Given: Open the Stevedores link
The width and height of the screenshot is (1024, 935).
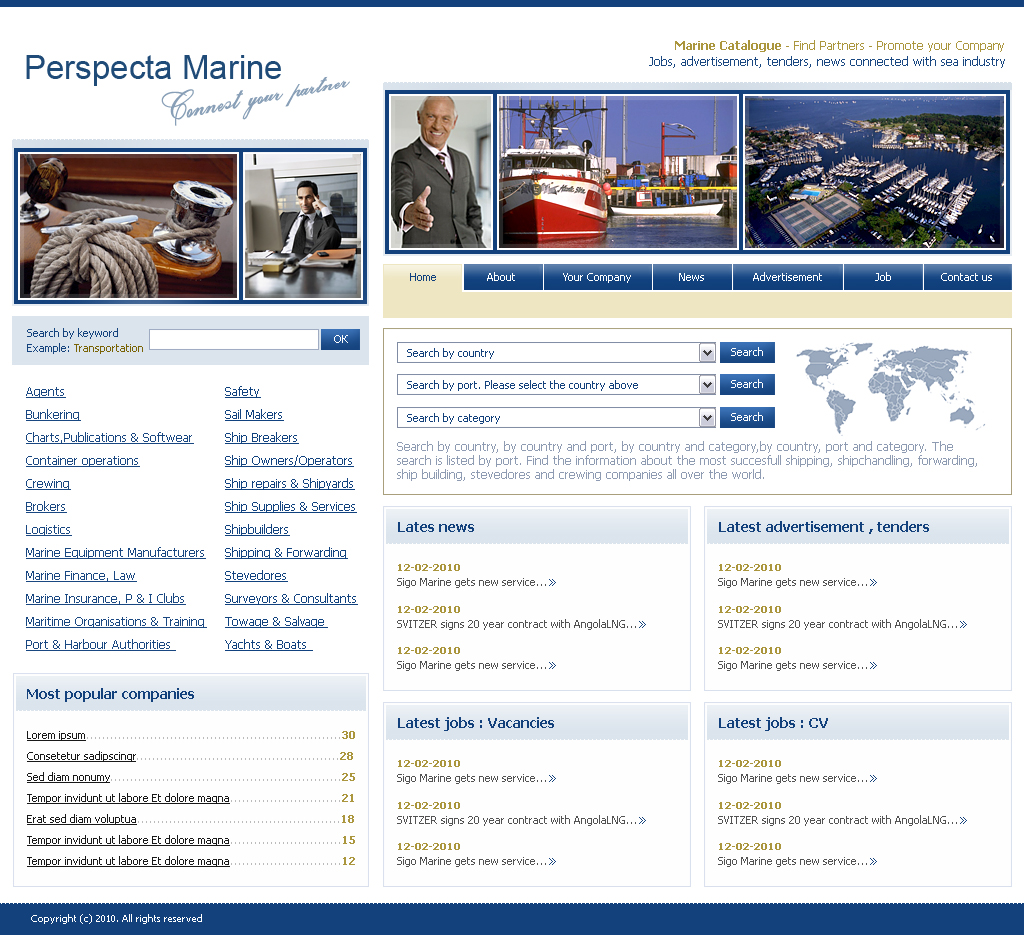Looking at the screenshot, I should tap(256, 575).
